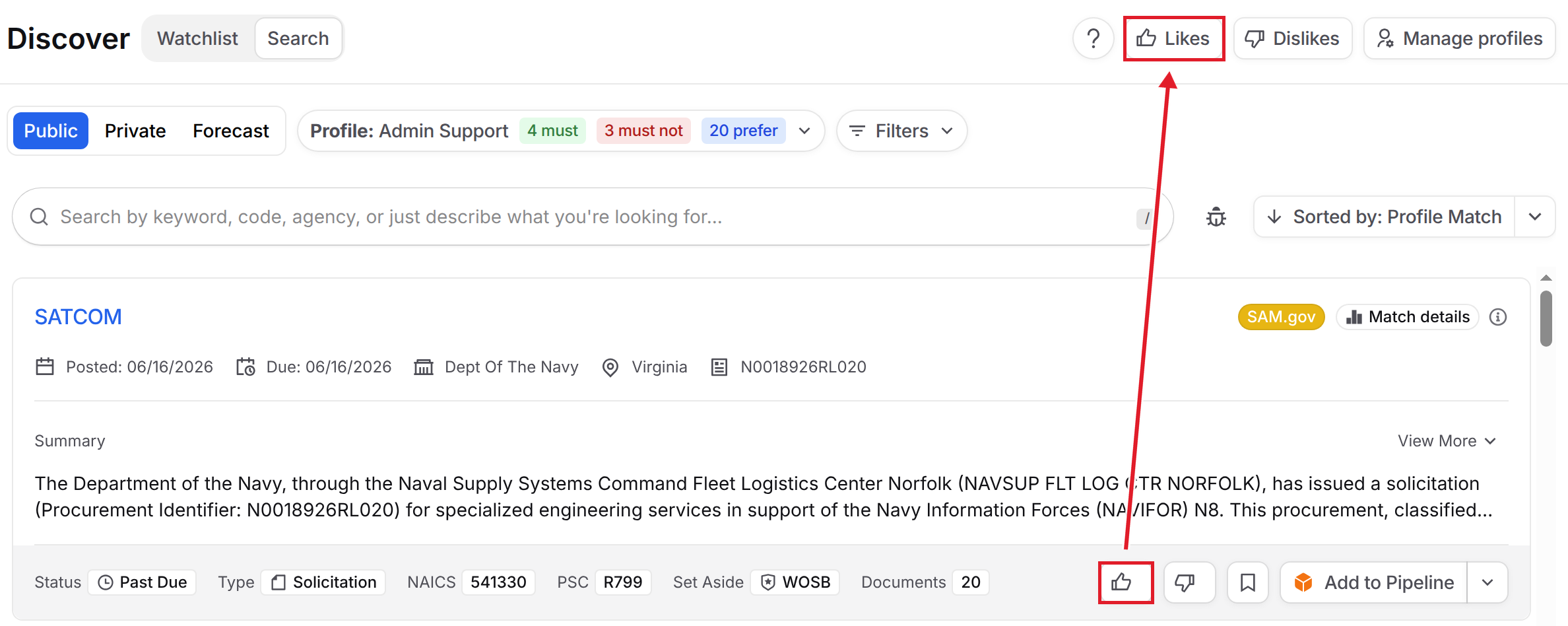Open the sort options chevron
Viewport: 1568px width, 626px height.
coord(1535,217)
